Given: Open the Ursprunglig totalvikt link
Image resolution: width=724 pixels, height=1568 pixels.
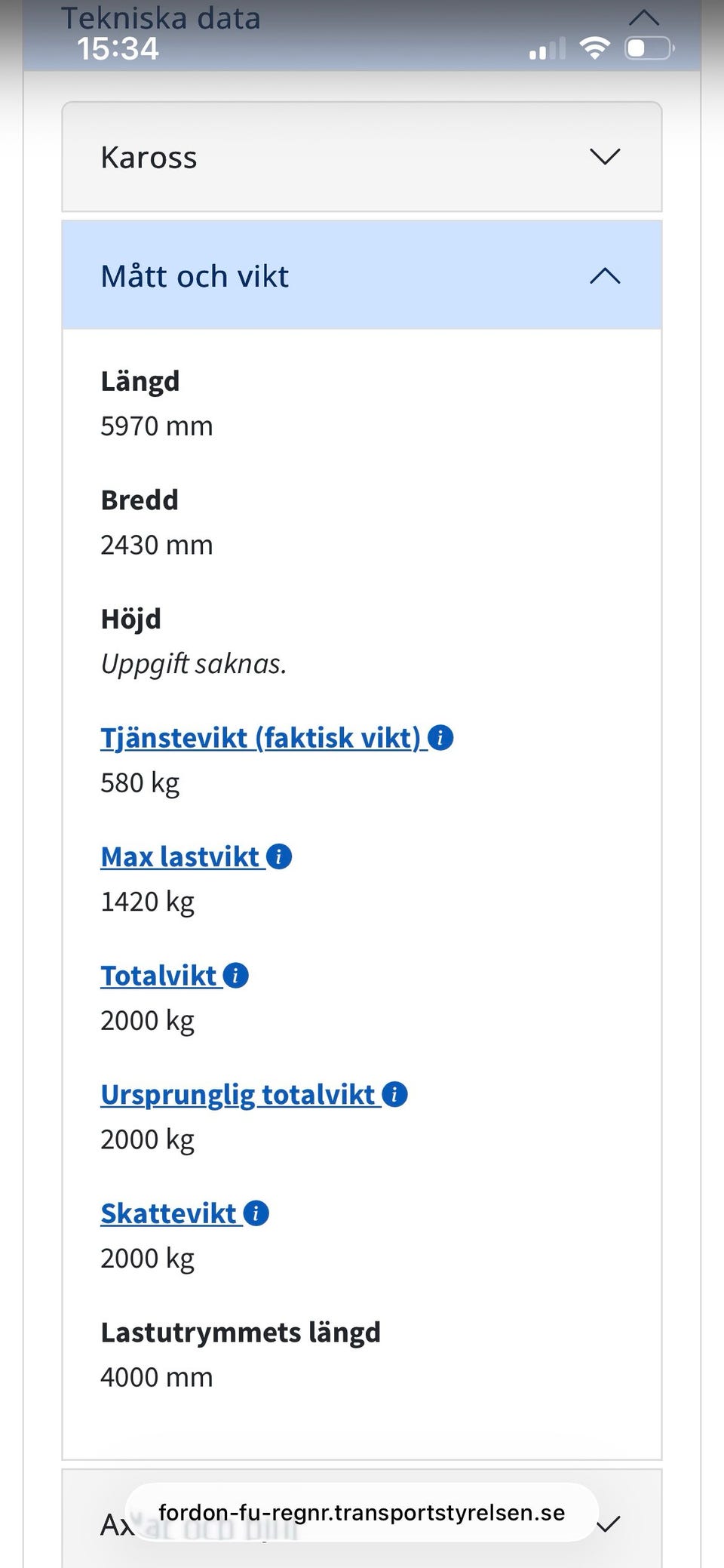Looking at the screenshot, I should point(238,1095).
